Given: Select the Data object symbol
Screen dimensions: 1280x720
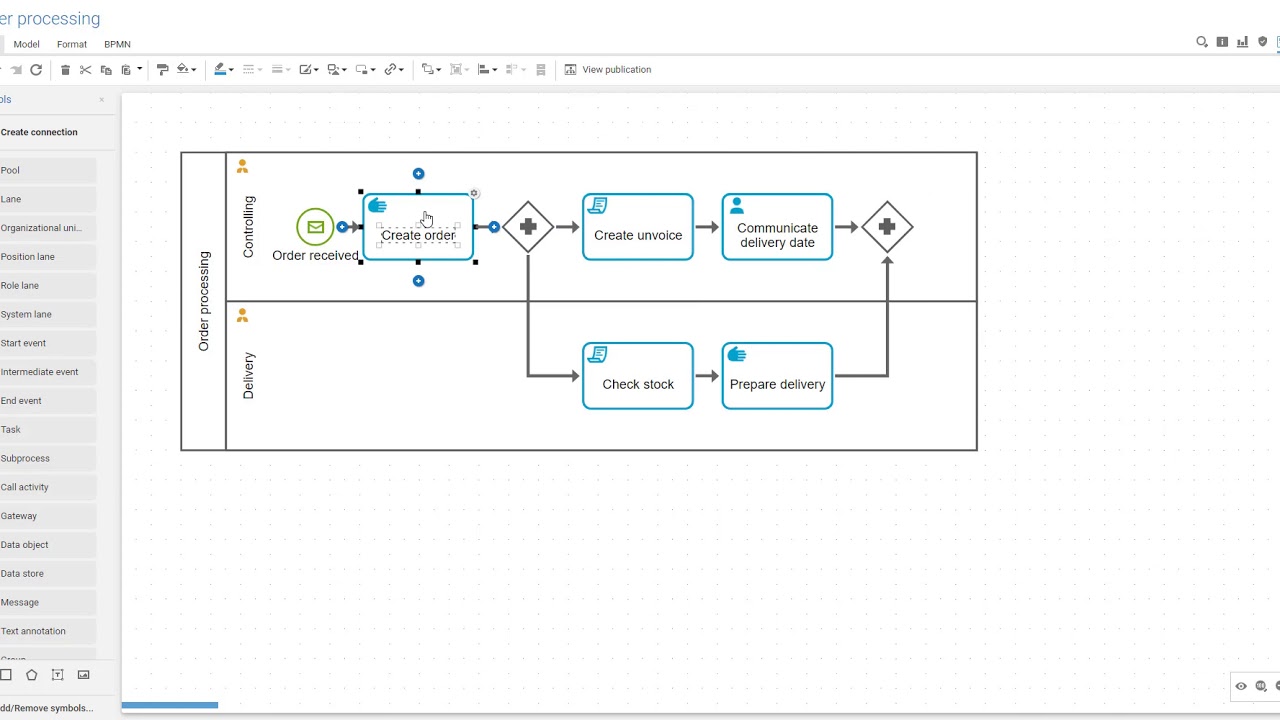Looking at the screenshot, I should tap(48, 545).
